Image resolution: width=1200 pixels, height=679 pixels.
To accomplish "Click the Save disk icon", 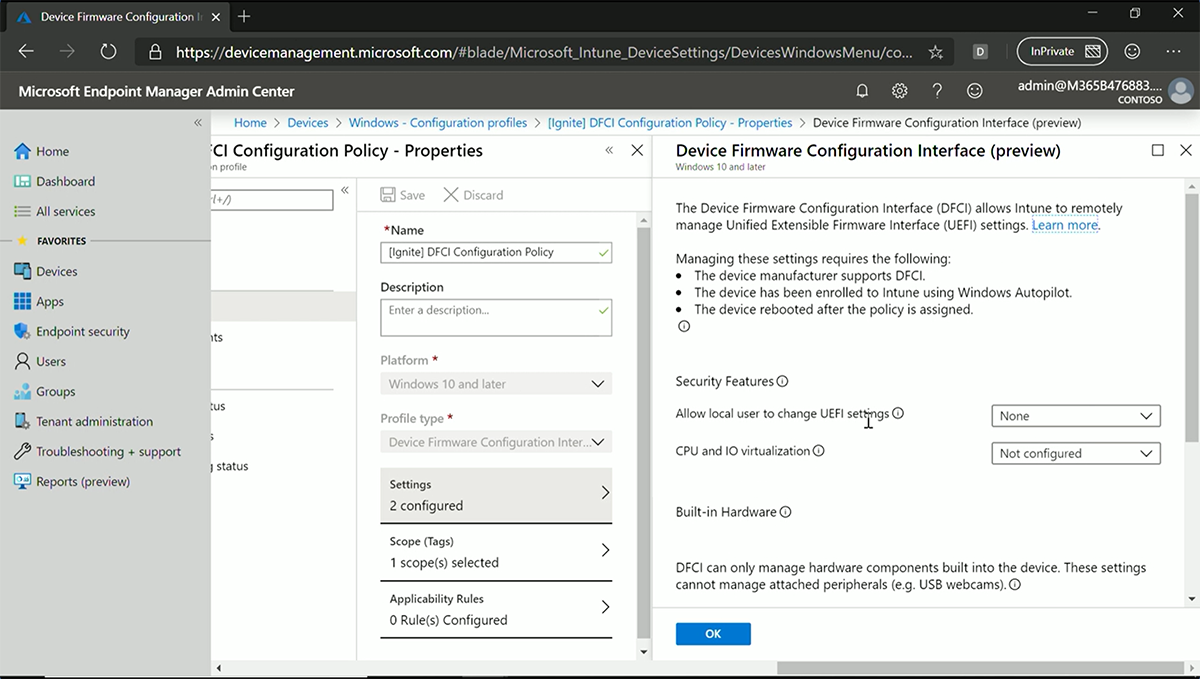I will tap(388, 195).
